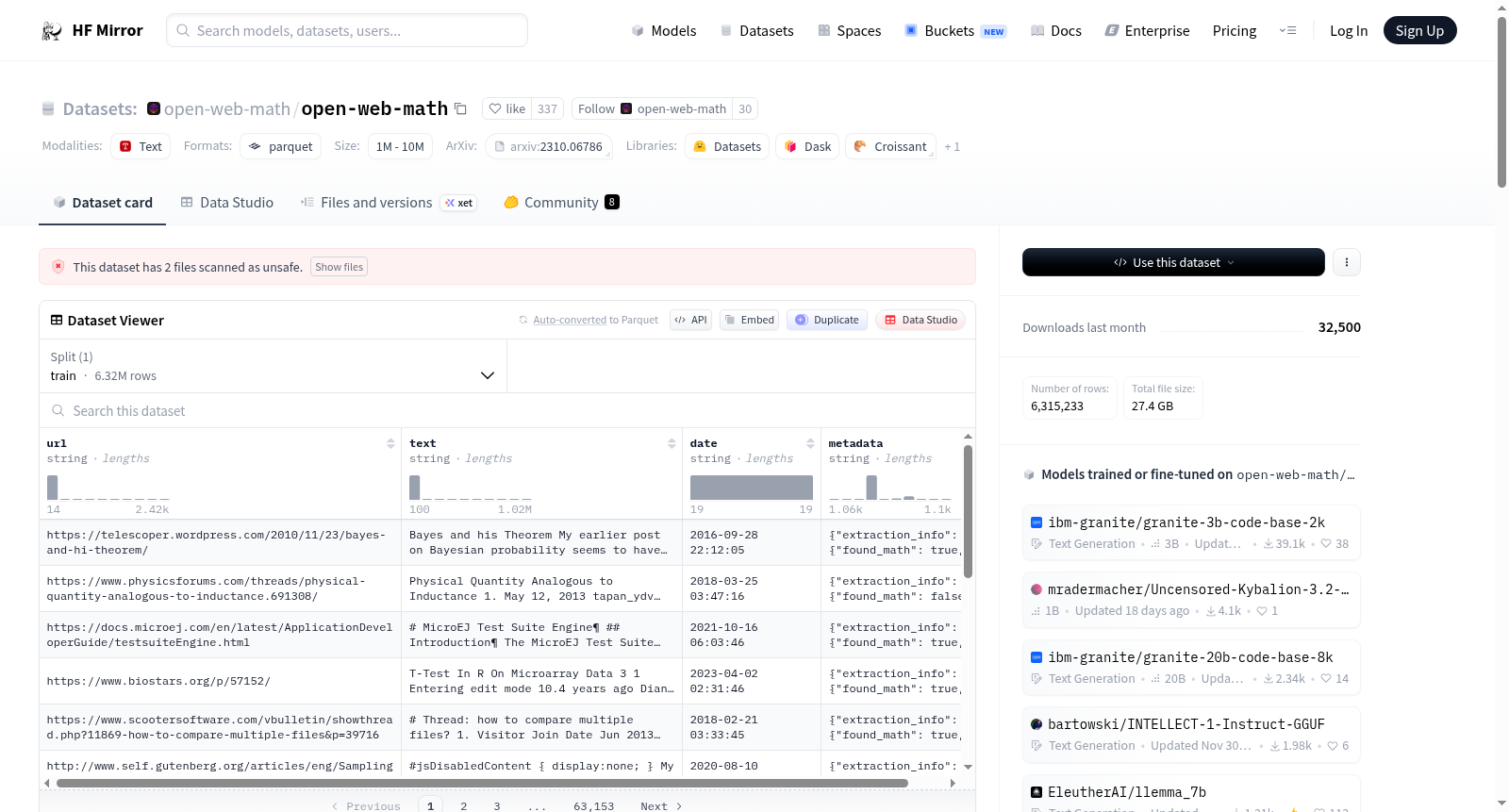Sort the date column
This screenshot has height=812, width=1509.
click(x=810, y=443)
